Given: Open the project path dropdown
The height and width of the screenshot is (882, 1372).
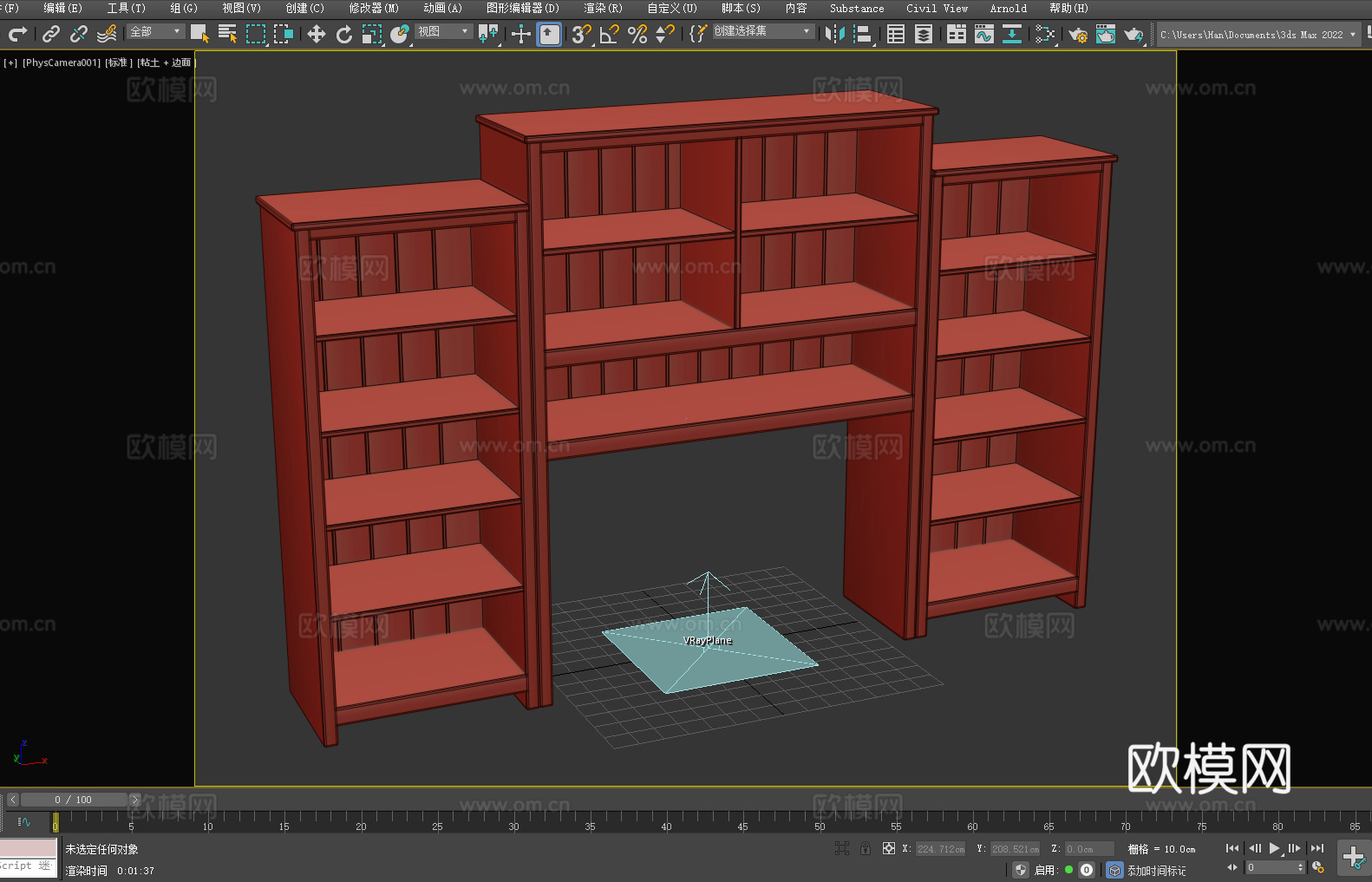Looking at the screenshot, I should (x=1258, y=35).
